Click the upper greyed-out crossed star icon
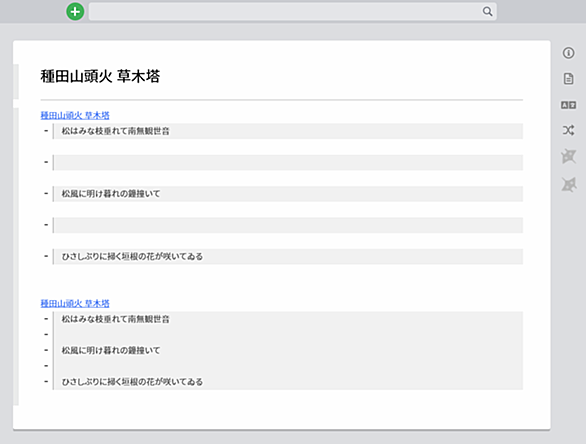The height and width of the screenshot is (444, 586). click(568, 156)
